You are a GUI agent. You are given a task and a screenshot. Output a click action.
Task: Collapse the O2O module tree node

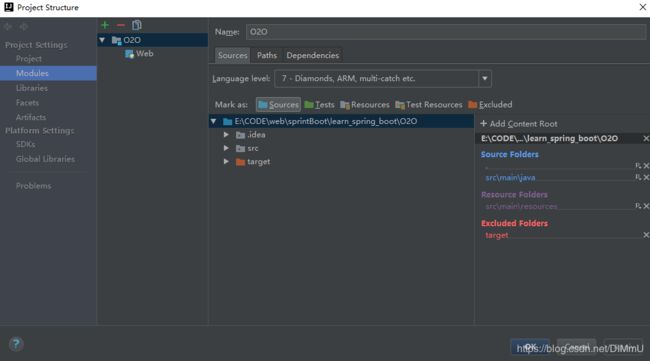tap(102, 40)
